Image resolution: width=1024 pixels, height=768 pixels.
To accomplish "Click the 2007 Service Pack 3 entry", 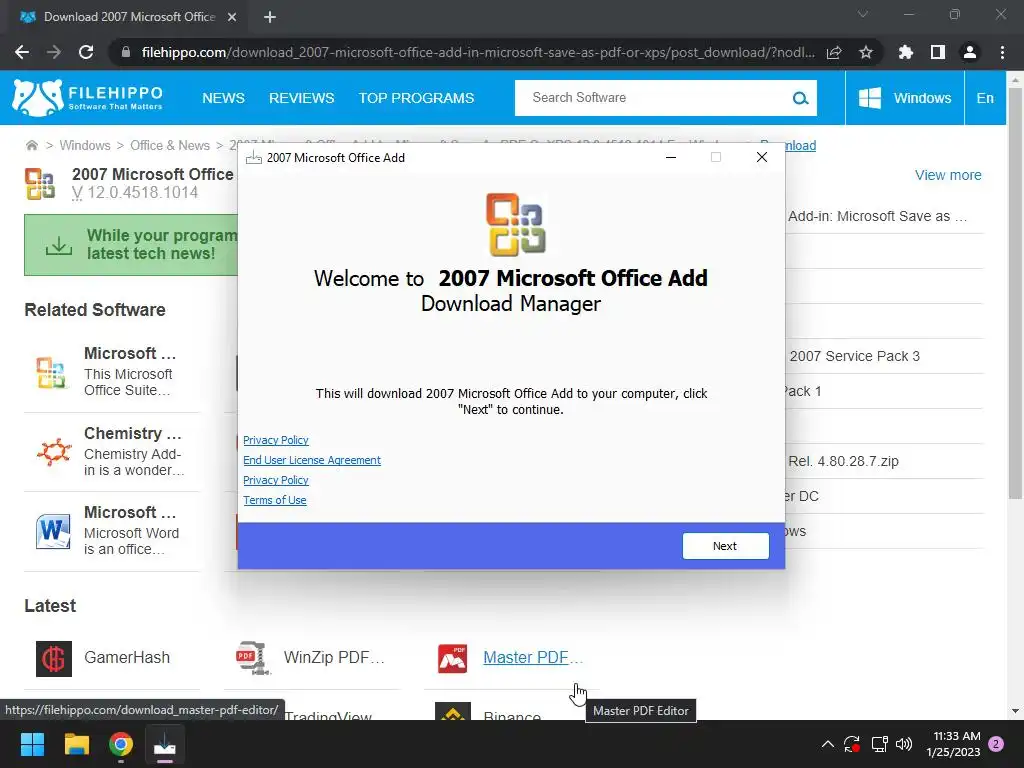I will (x=854, y=356).
